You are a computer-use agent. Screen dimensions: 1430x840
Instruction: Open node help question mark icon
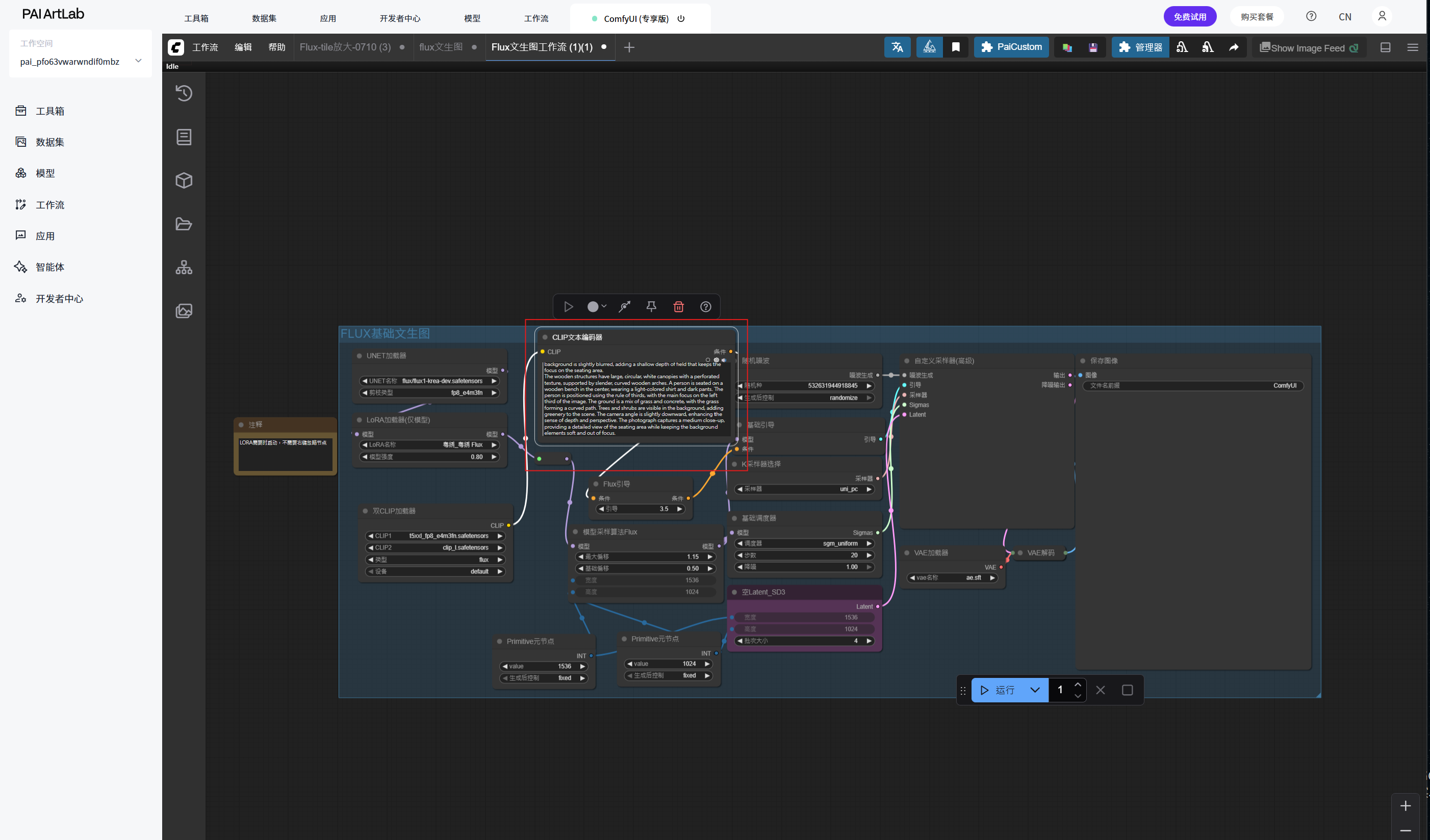705,307
